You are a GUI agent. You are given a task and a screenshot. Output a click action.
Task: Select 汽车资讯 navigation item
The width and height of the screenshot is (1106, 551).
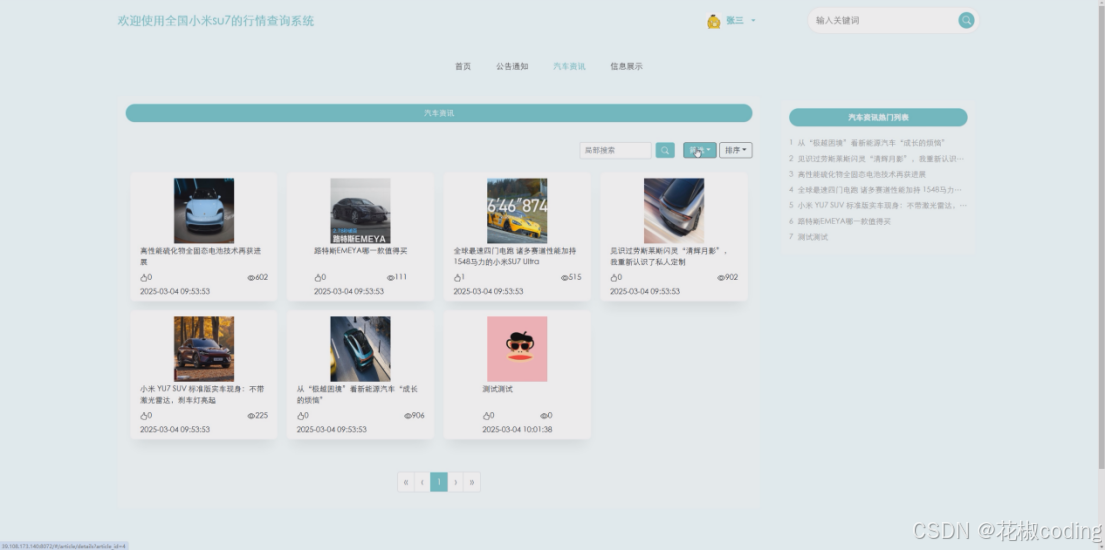click(569, 66)
